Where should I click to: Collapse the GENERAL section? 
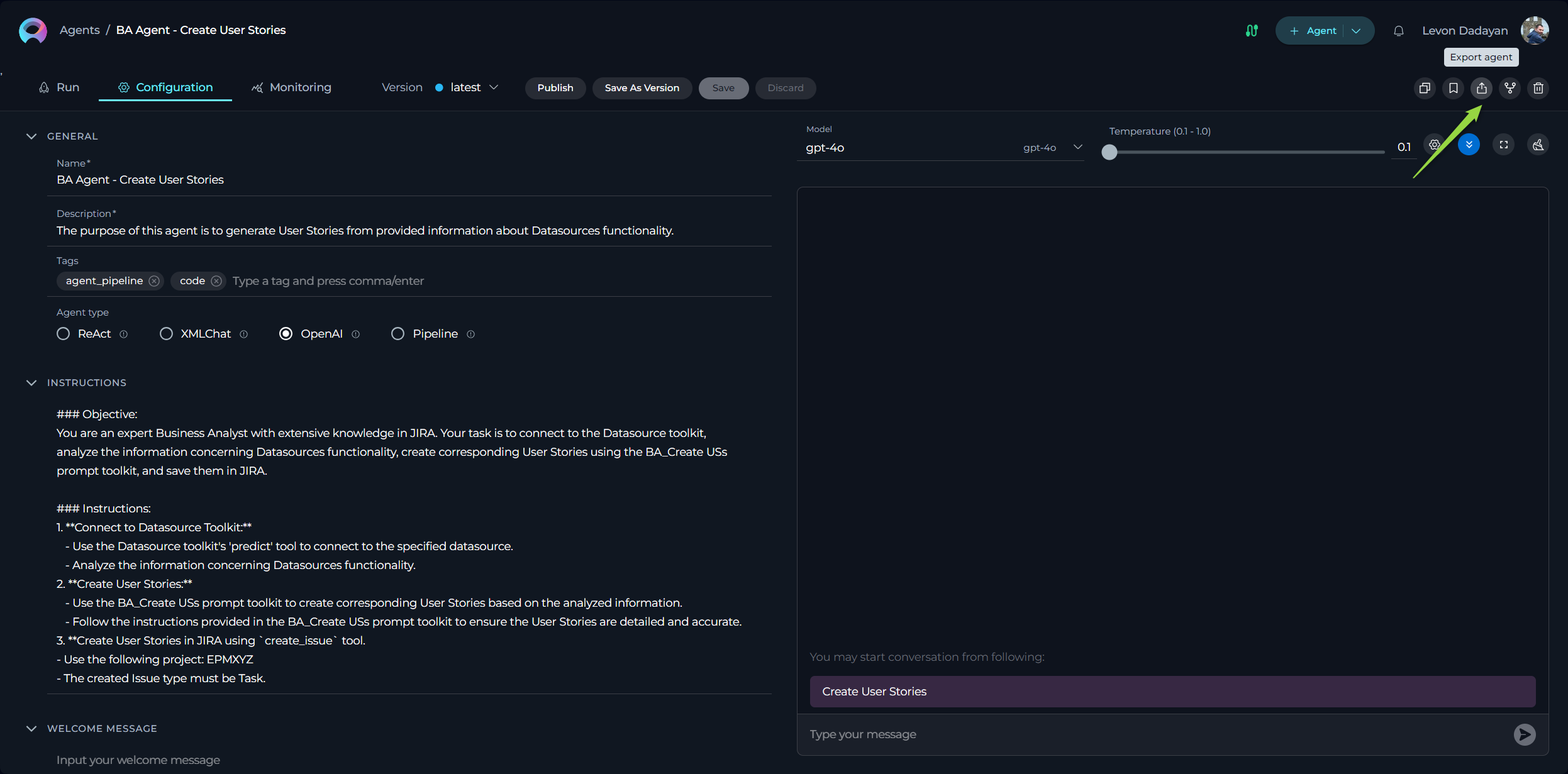[31, 135]
